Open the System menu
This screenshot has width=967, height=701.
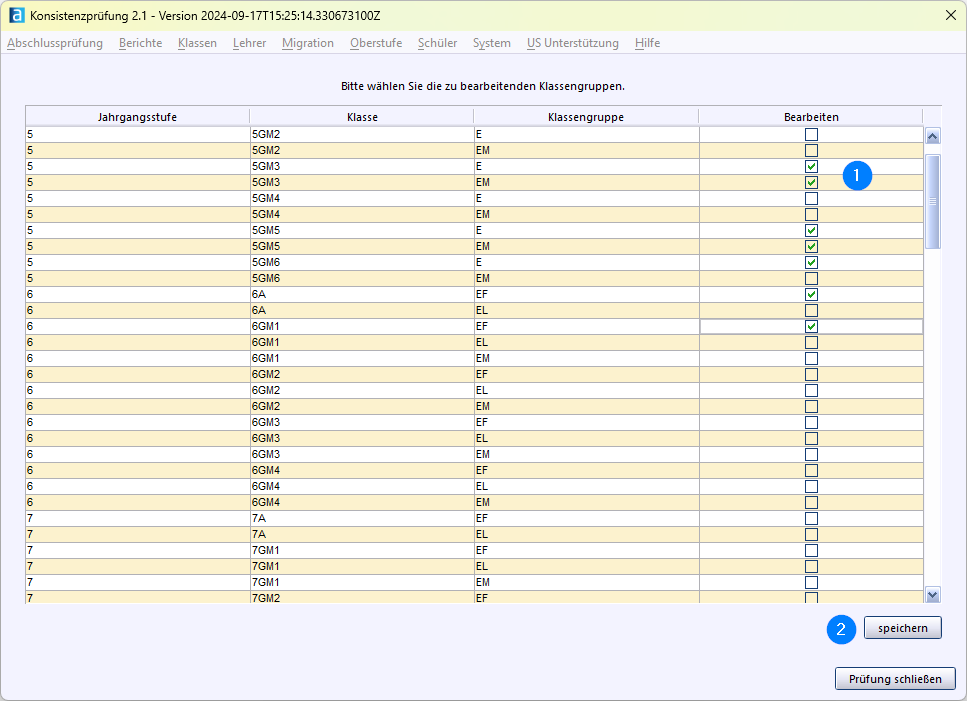tap(492, 43)
